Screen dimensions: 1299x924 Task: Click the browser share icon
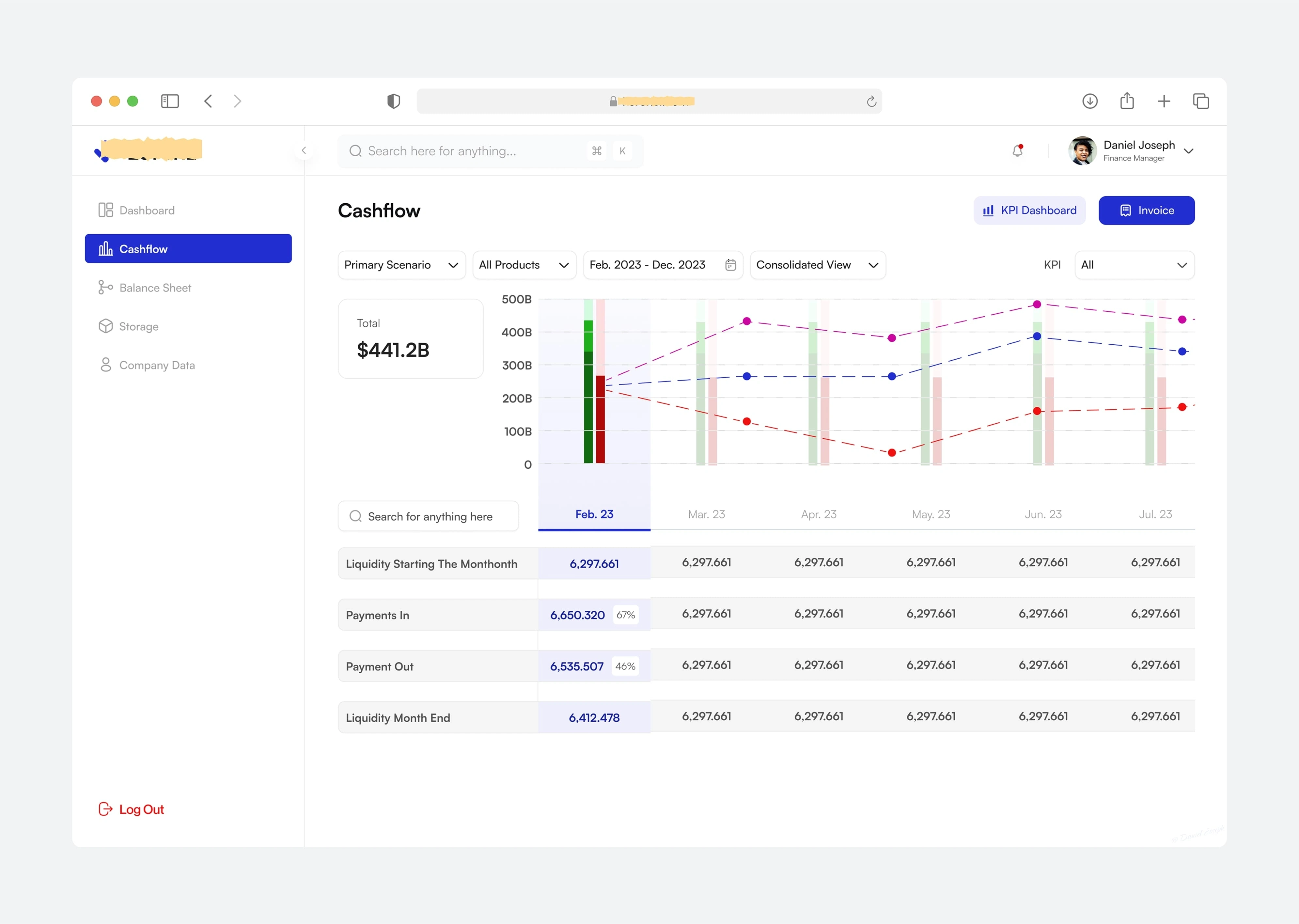click(x=1127, y=101)
